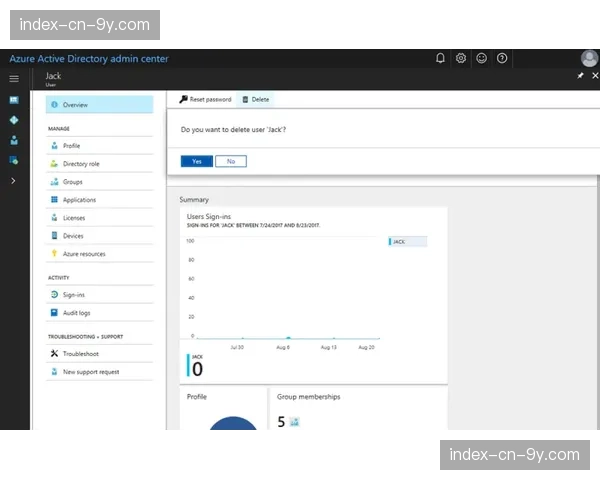Open Azure Active Directory diamond icon
The height and width of the screenshot is (480, 600).
(x=14, y=120)
